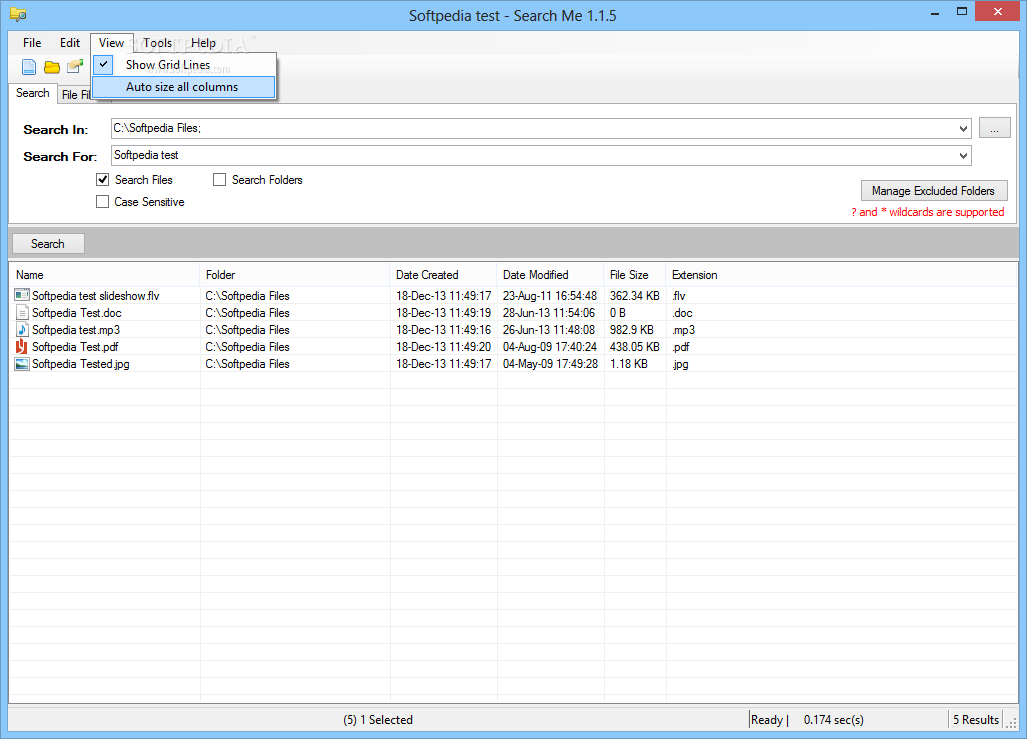
Task: Choose Auto size all columns
Action: pos(183,87)
